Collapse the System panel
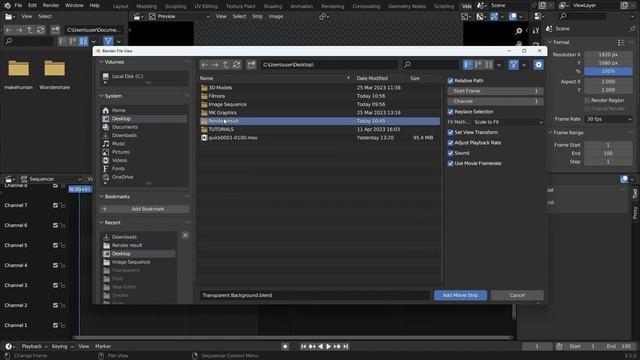This screenshot has width=640, height=360. point(101,96)
